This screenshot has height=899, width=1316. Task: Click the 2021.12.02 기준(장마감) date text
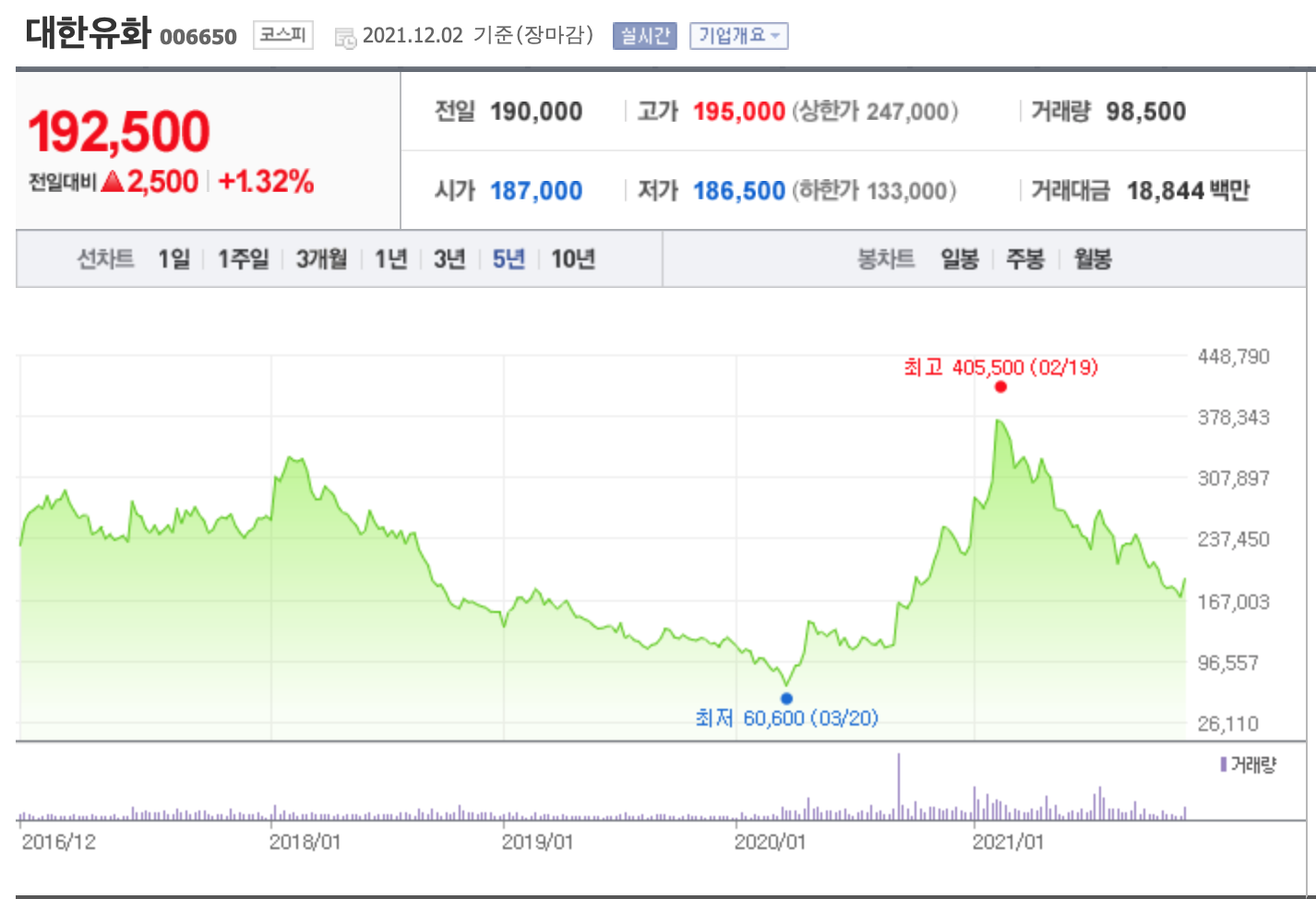[478, 36]
